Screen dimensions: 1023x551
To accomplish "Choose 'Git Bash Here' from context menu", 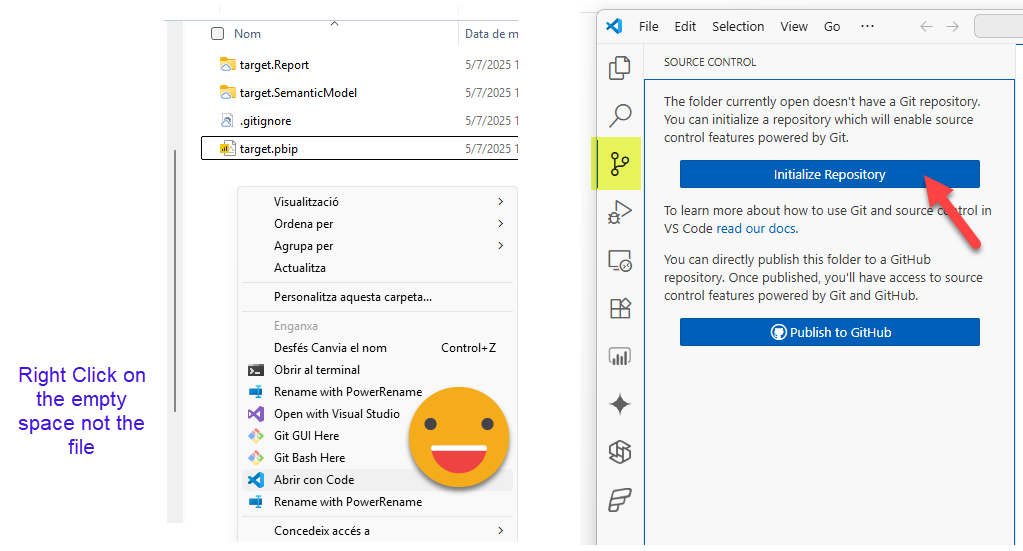I will pos(309,458).
